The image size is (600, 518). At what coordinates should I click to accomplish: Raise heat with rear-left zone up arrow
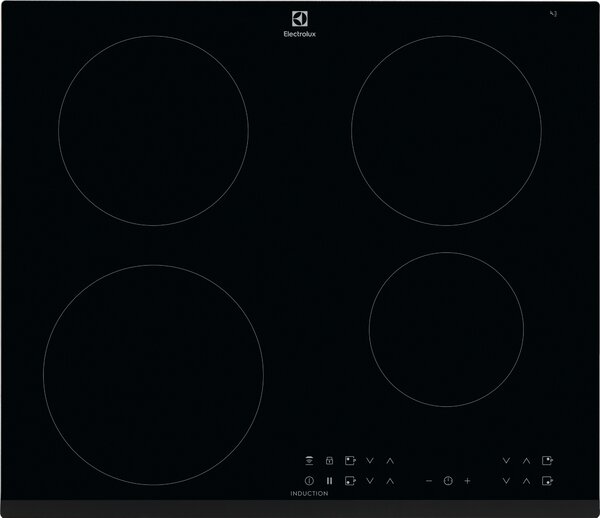click(x=390, y=461)
